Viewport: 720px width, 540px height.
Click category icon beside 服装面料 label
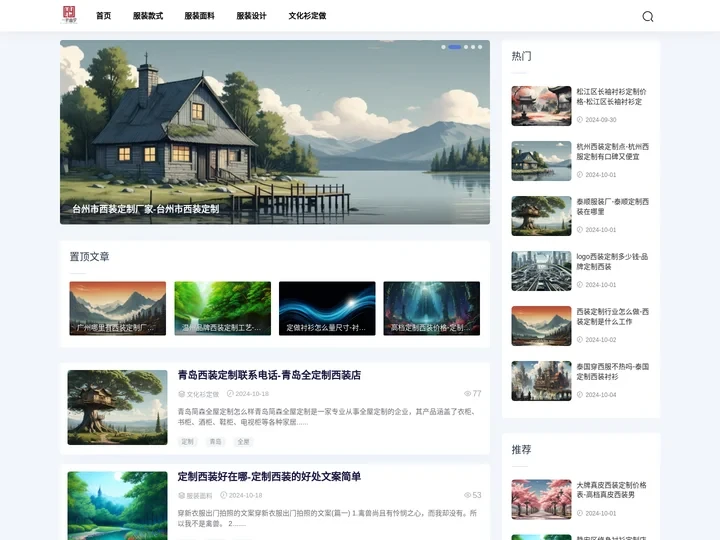181,495
